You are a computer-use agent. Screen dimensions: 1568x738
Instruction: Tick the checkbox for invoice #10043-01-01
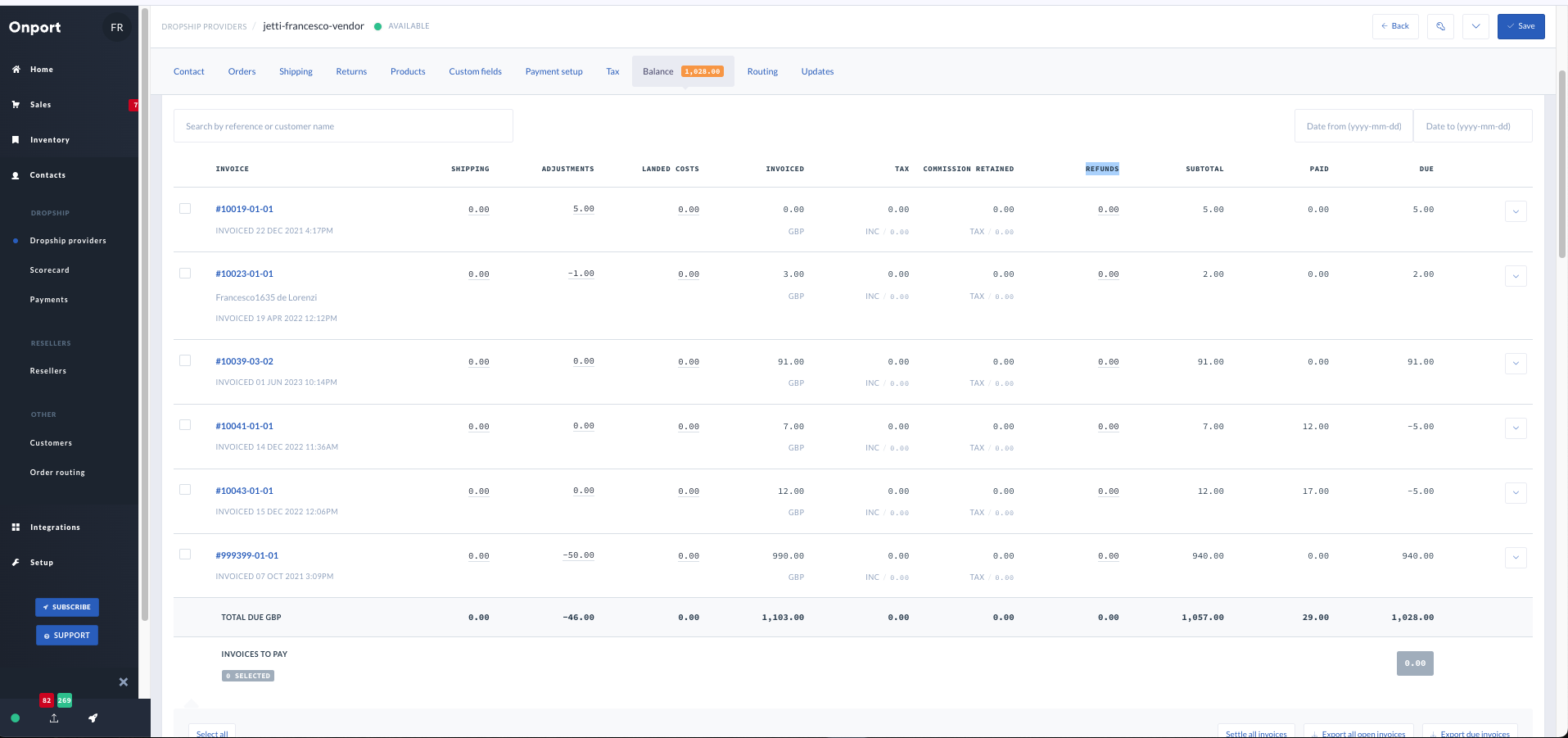pyautogui.click(x=185, y=490)
